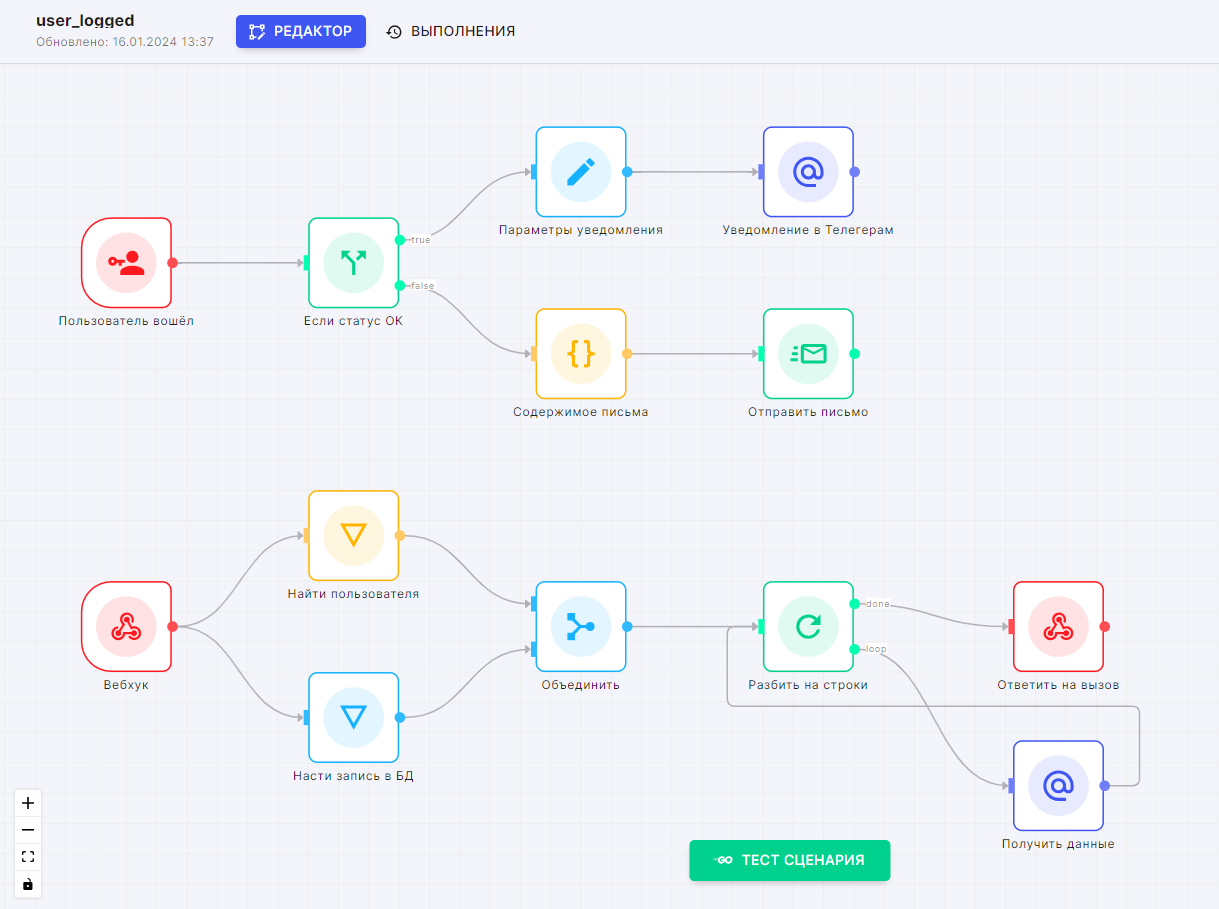This screenshot has width=1219, height=909.
Task: Click the output port of Пользователь вошёл
Action: pyautogui.click(x=172, y=263)
